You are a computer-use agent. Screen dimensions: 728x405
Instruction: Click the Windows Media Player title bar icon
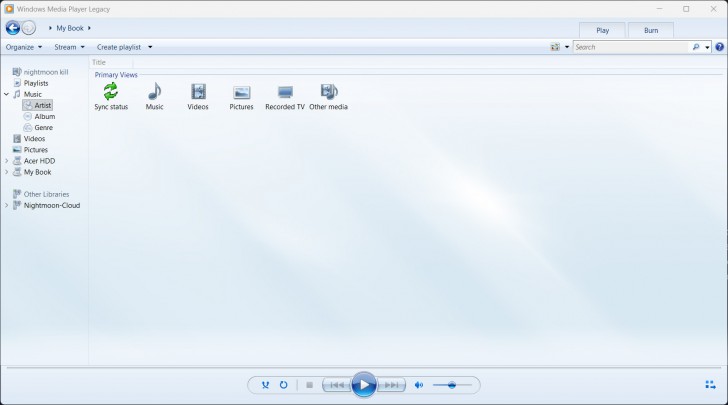[9, 9]
